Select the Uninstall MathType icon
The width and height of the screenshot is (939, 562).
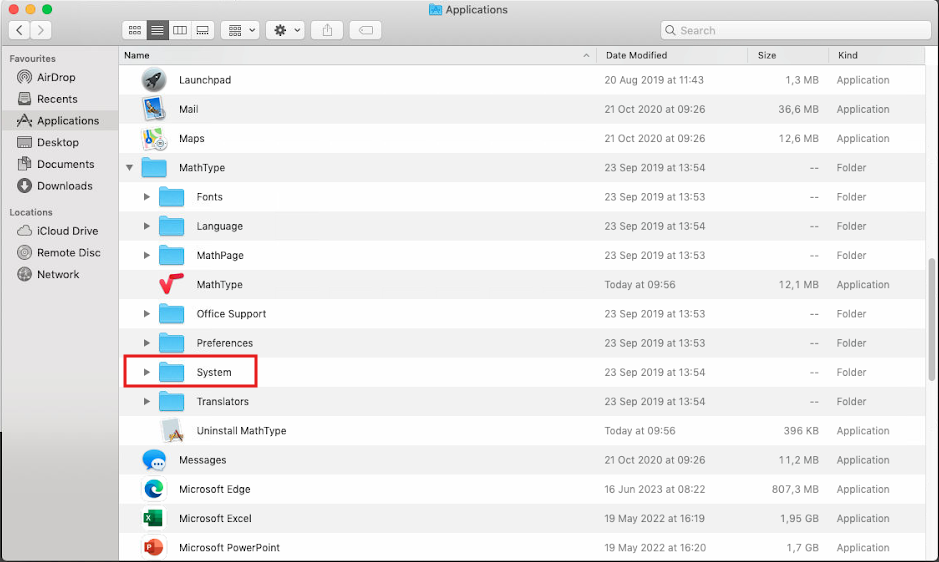[x=172, y=430]
